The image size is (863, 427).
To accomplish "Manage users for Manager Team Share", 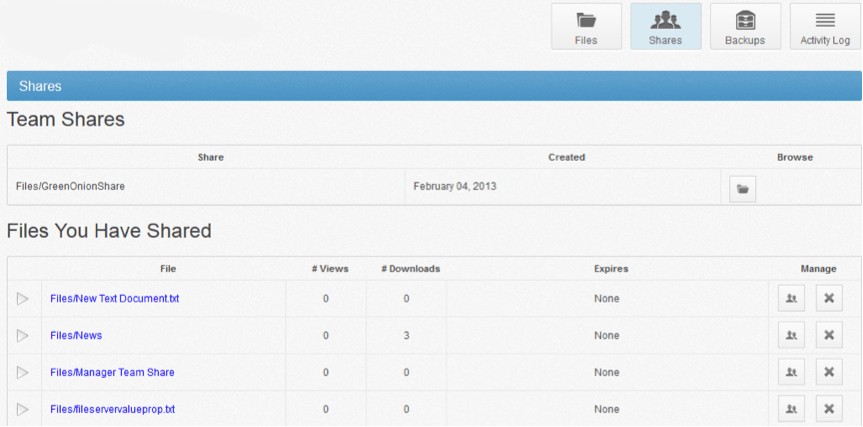I will (x=791, y=372).
